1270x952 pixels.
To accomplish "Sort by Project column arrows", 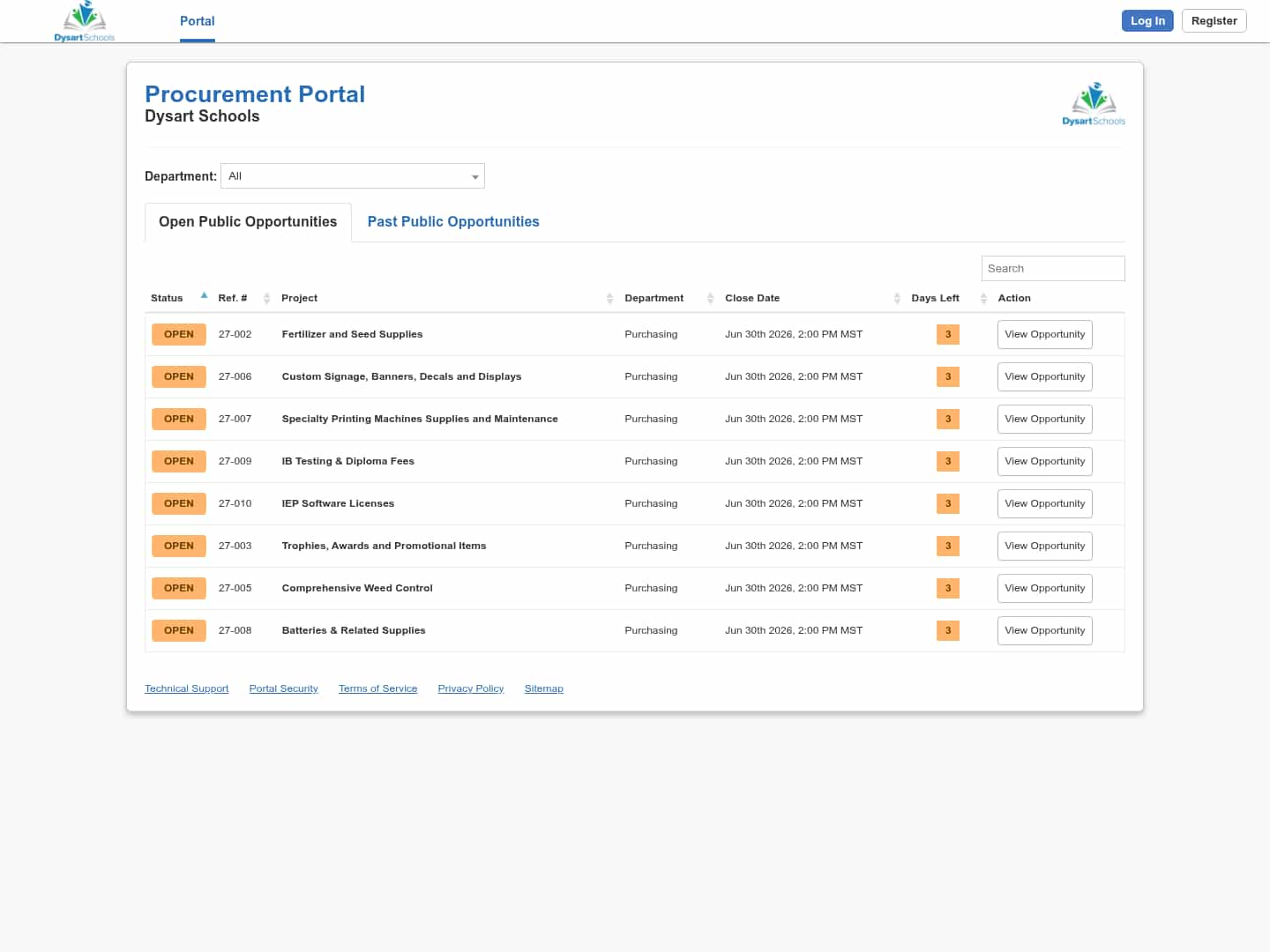I will pyautogui.click(x=609, y=299).
